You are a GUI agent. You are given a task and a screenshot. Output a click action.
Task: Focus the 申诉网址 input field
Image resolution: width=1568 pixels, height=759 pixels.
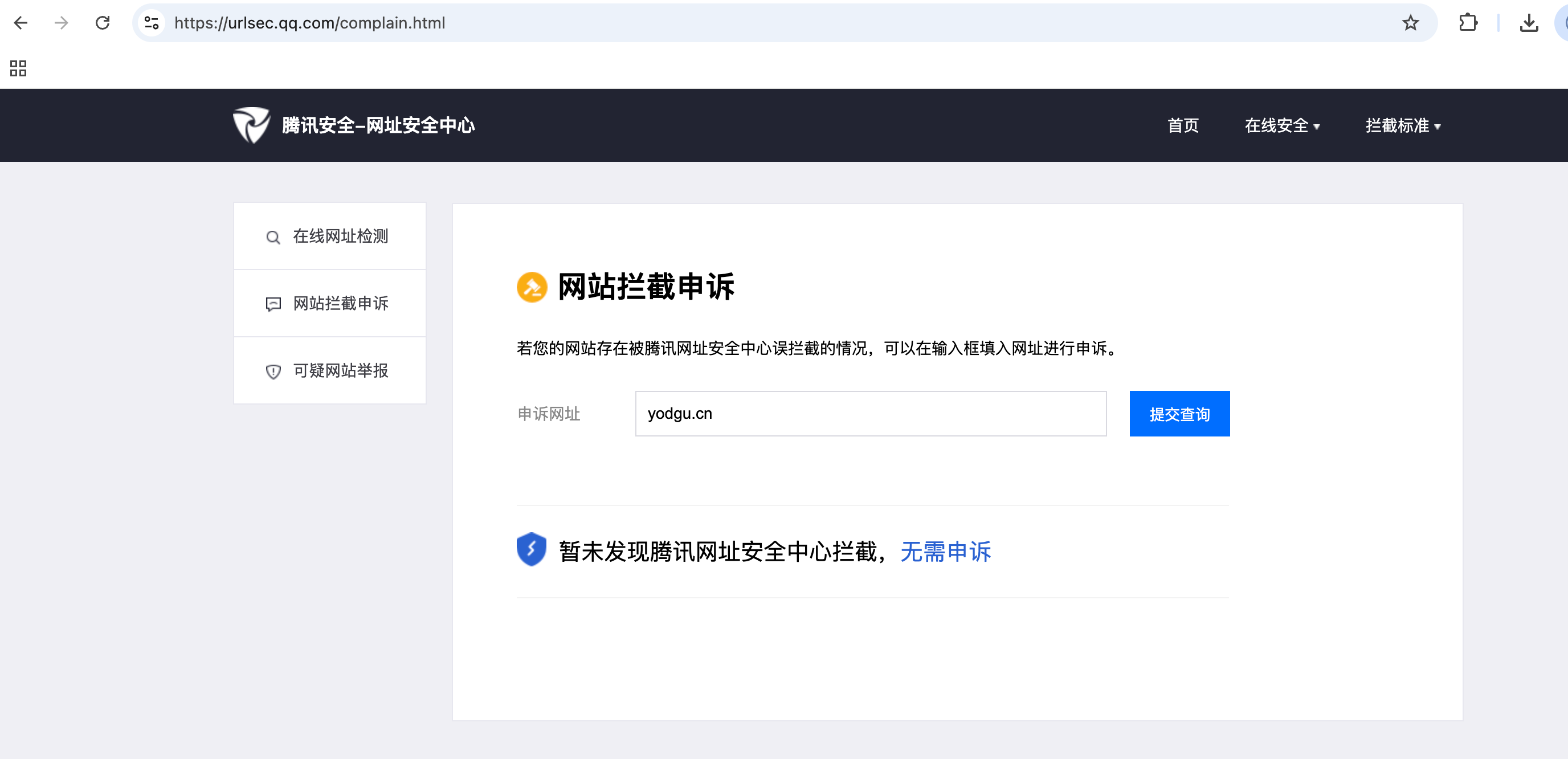(x=871, y=414)
